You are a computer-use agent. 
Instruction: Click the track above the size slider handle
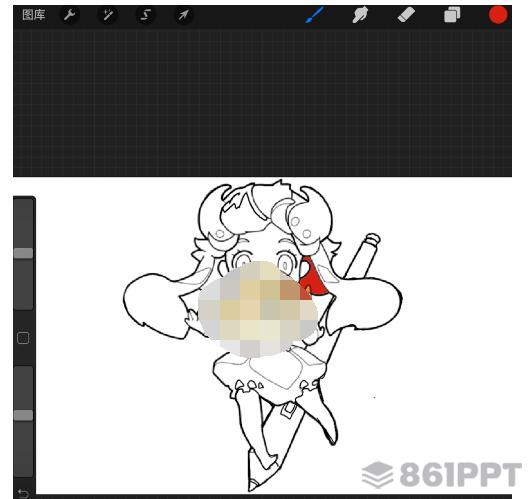(x=23, y=224)
